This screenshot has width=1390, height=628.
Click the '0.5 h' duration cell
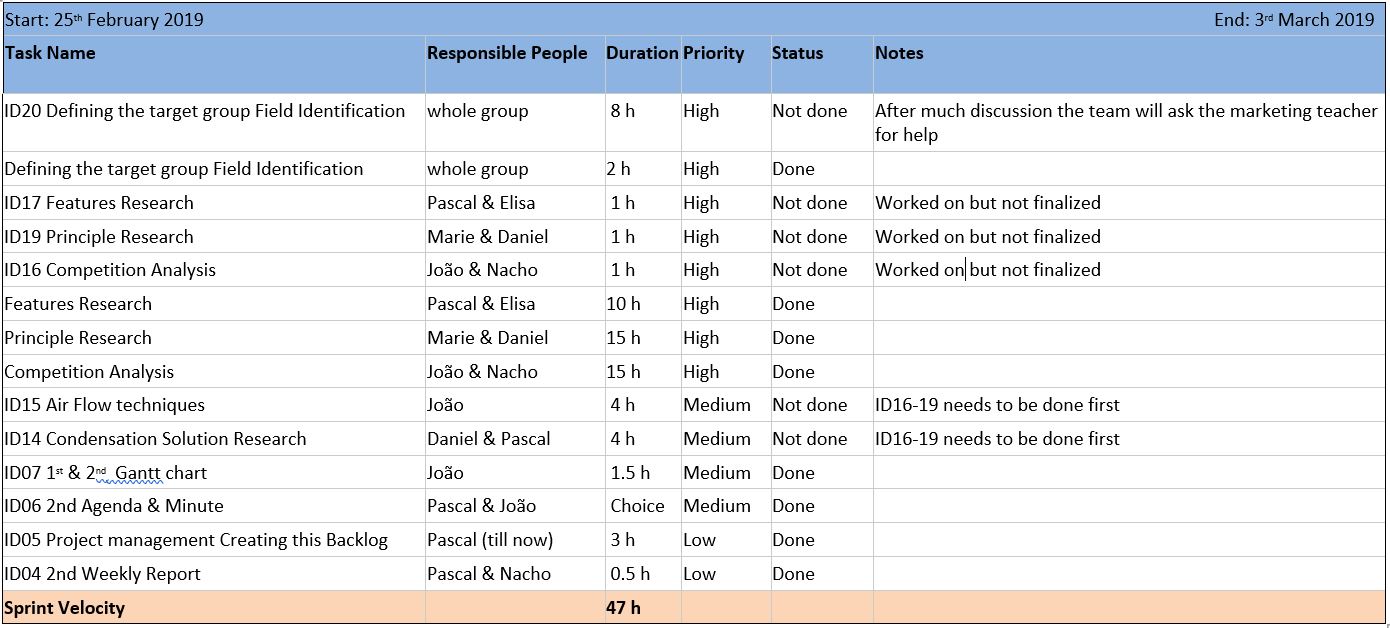pos(630,574)
